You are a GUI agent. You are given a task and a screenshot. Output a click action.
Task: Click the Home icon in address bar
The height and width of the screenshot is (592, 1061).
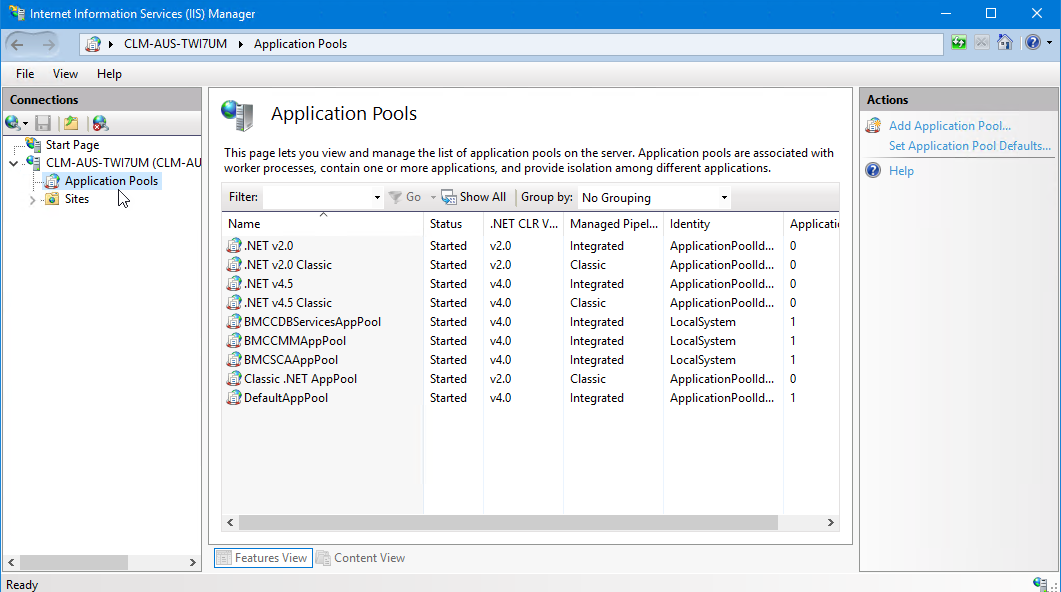point(1005,43)
